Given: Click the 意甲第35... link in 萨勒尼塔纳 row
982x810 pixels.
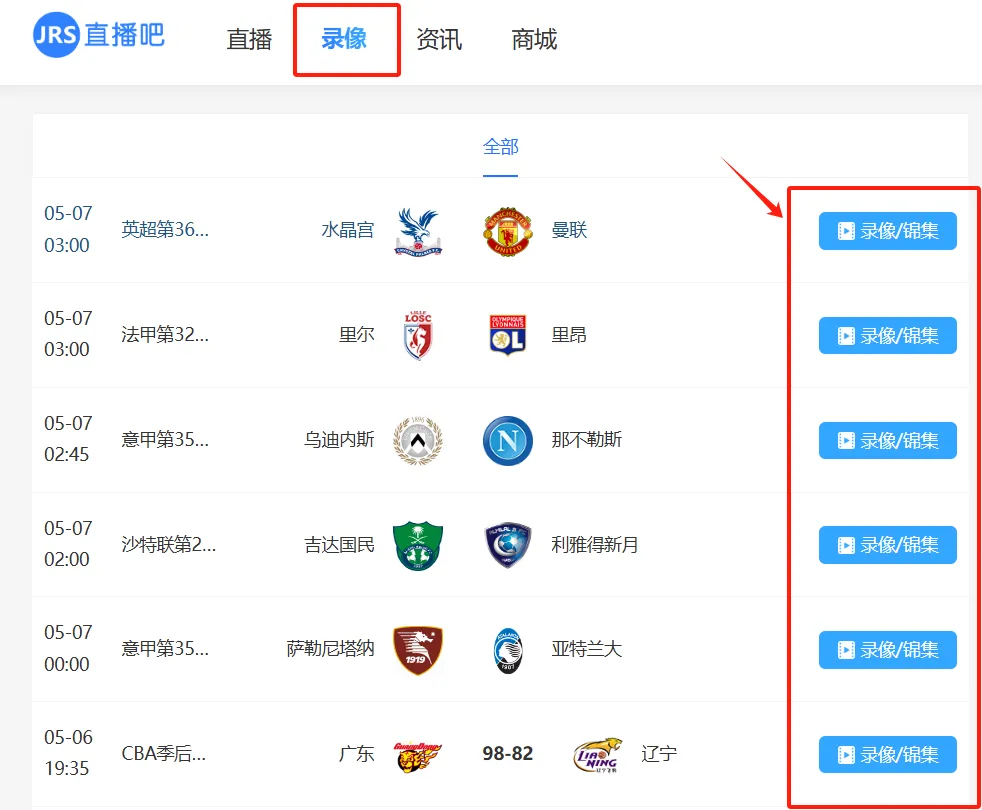Looking at the screenshot, I should (x=165, y=648).
